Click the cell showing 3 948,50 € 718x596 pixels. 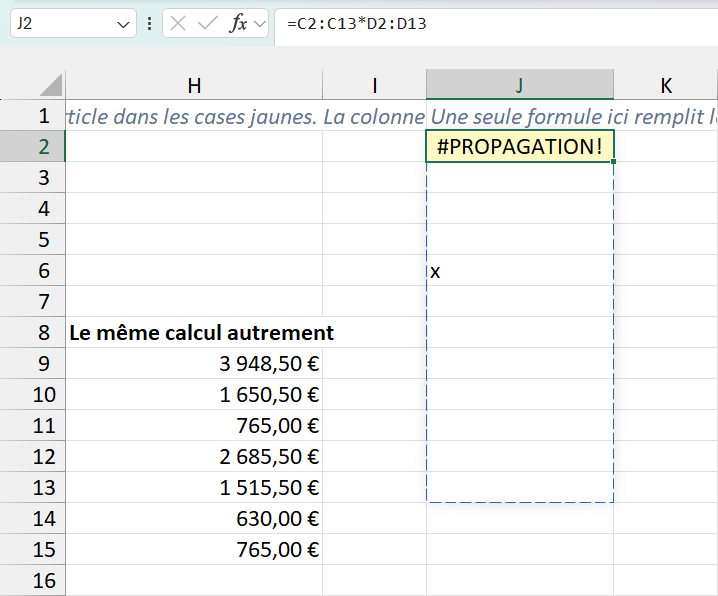(194, 363)
